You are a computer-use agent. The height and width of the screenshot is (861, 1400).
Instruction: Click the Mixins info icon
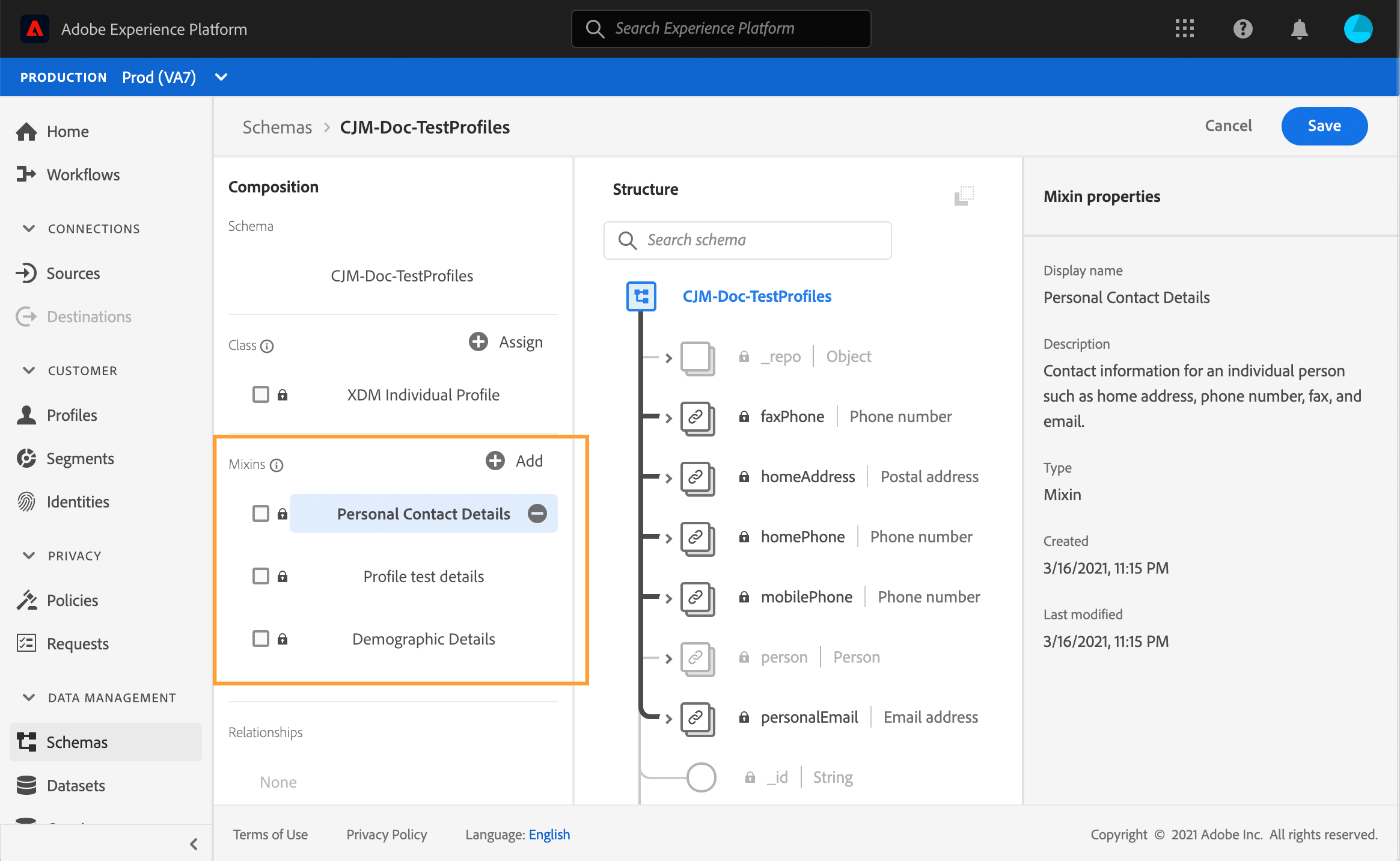tap(277, 465)
